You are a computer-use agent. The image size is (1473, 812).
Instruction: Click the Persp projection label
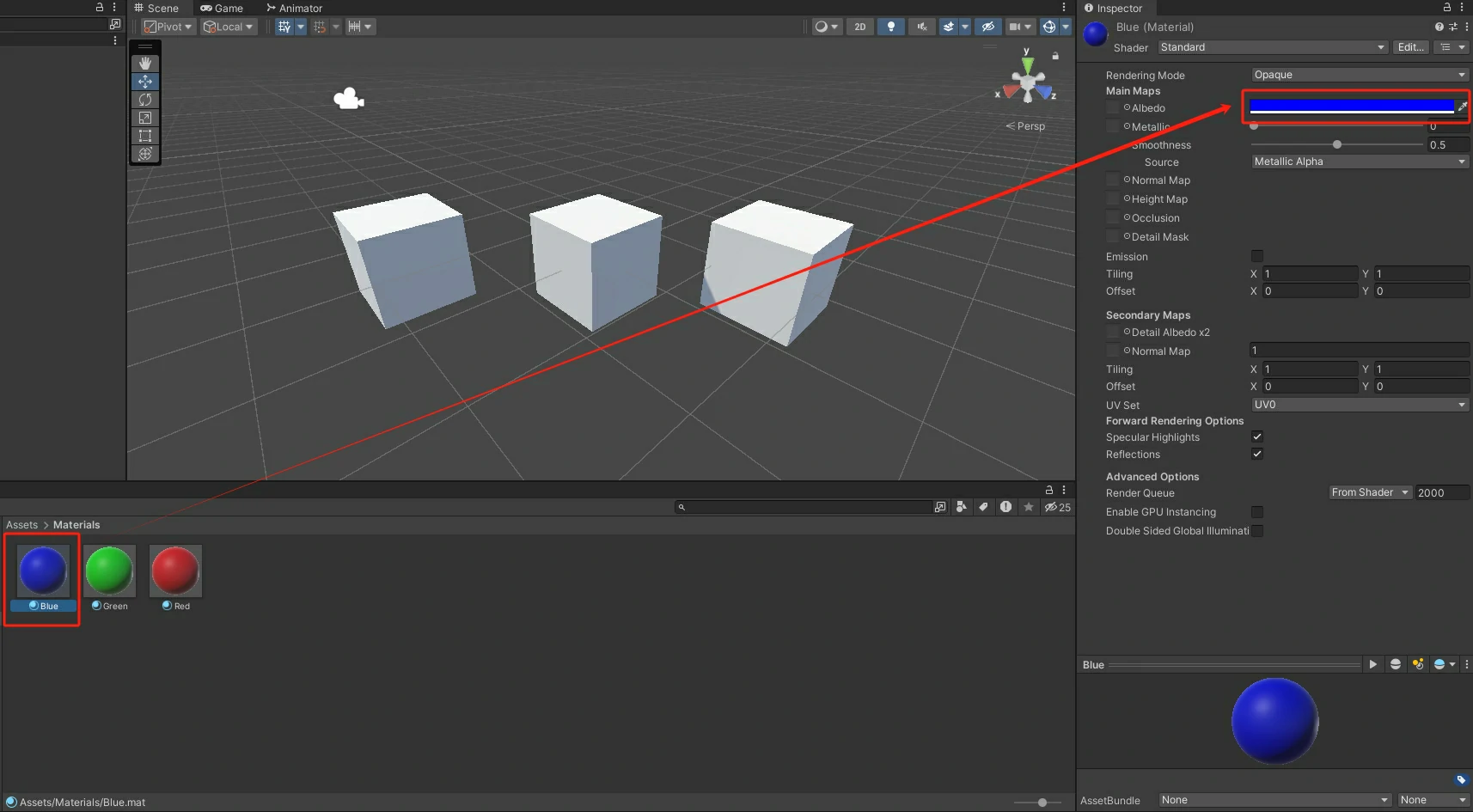pyautogui.click(x=1026, y=126)
